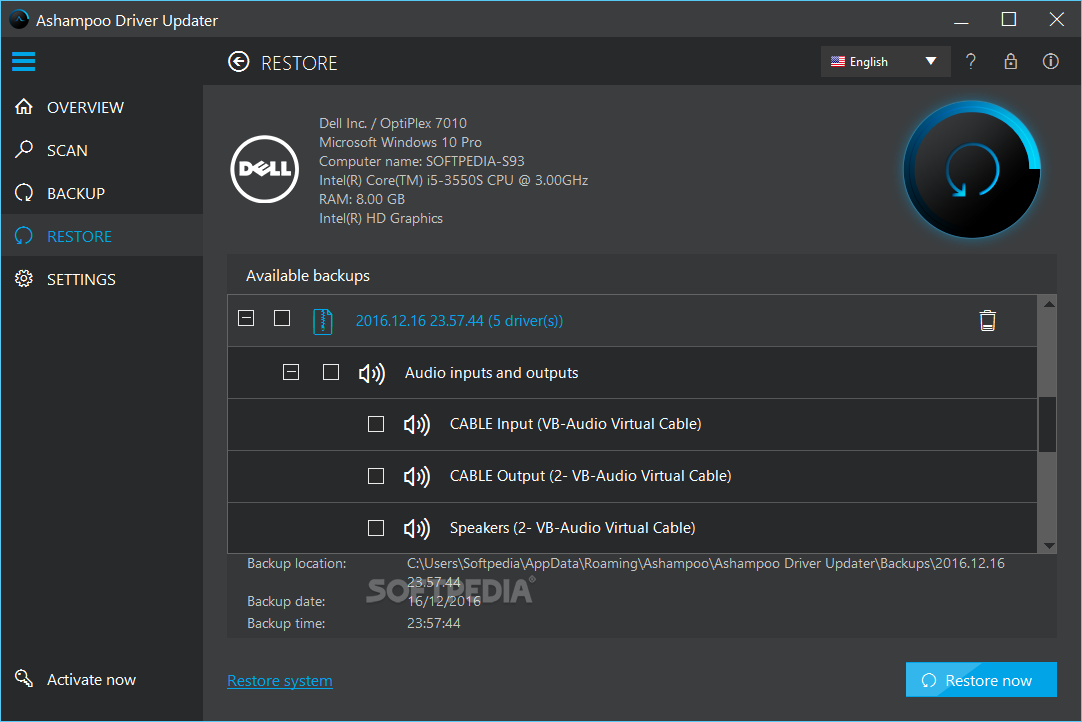The height and width of the screenshot is (722, 1082).
Task: Go to OVERVIEW in sidebar
Action: pos(86,108)
